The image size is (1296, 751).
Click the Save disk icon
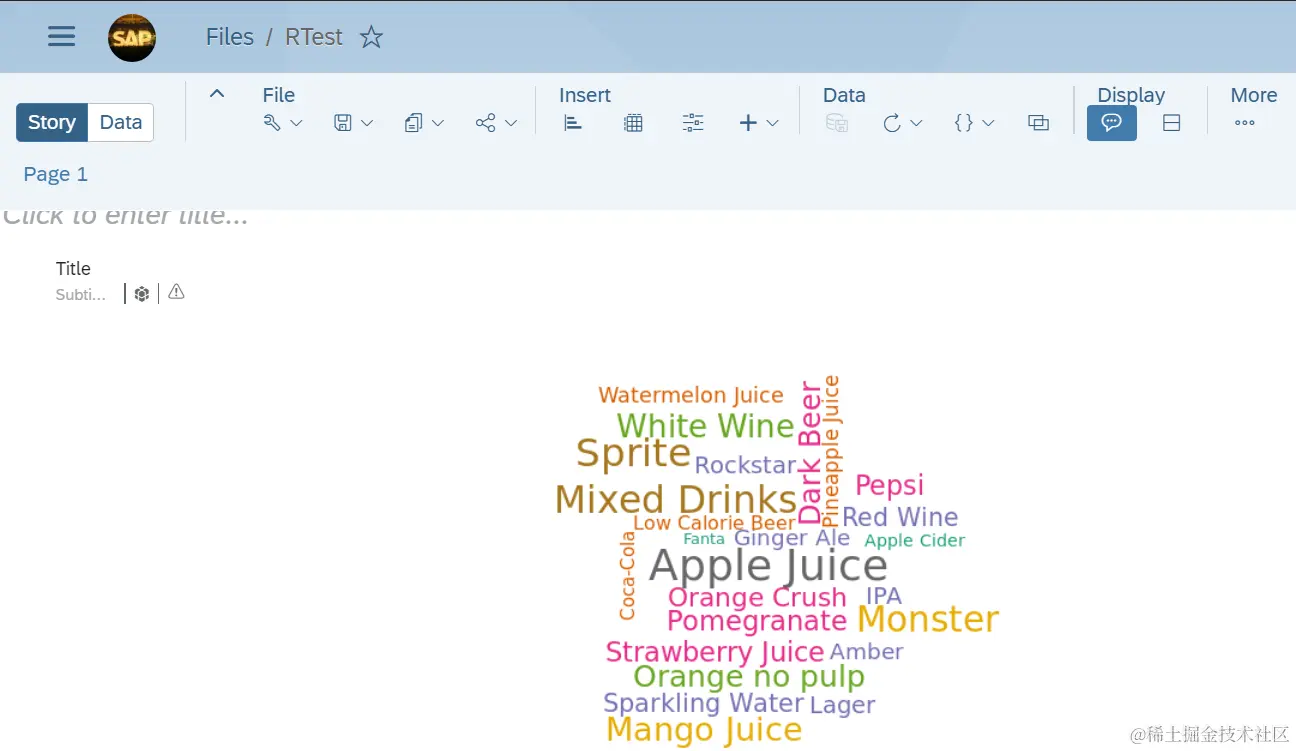(x=343, y=123)
